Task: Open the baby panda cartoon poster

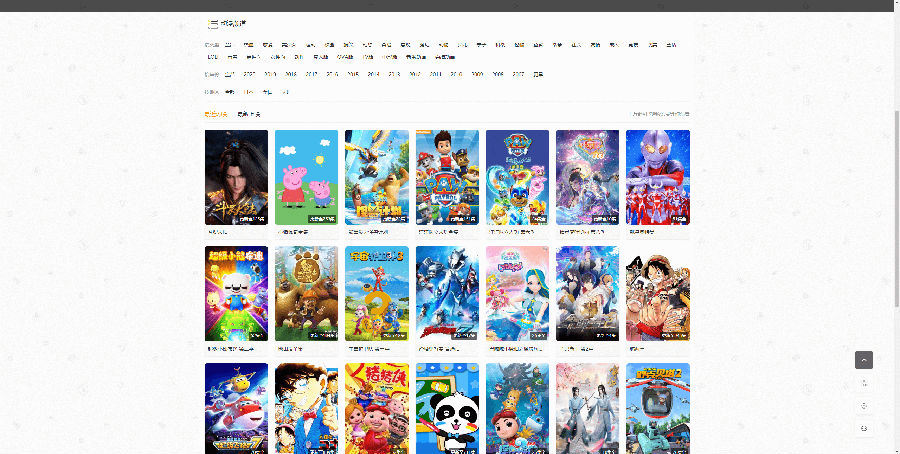Action: 447,408
